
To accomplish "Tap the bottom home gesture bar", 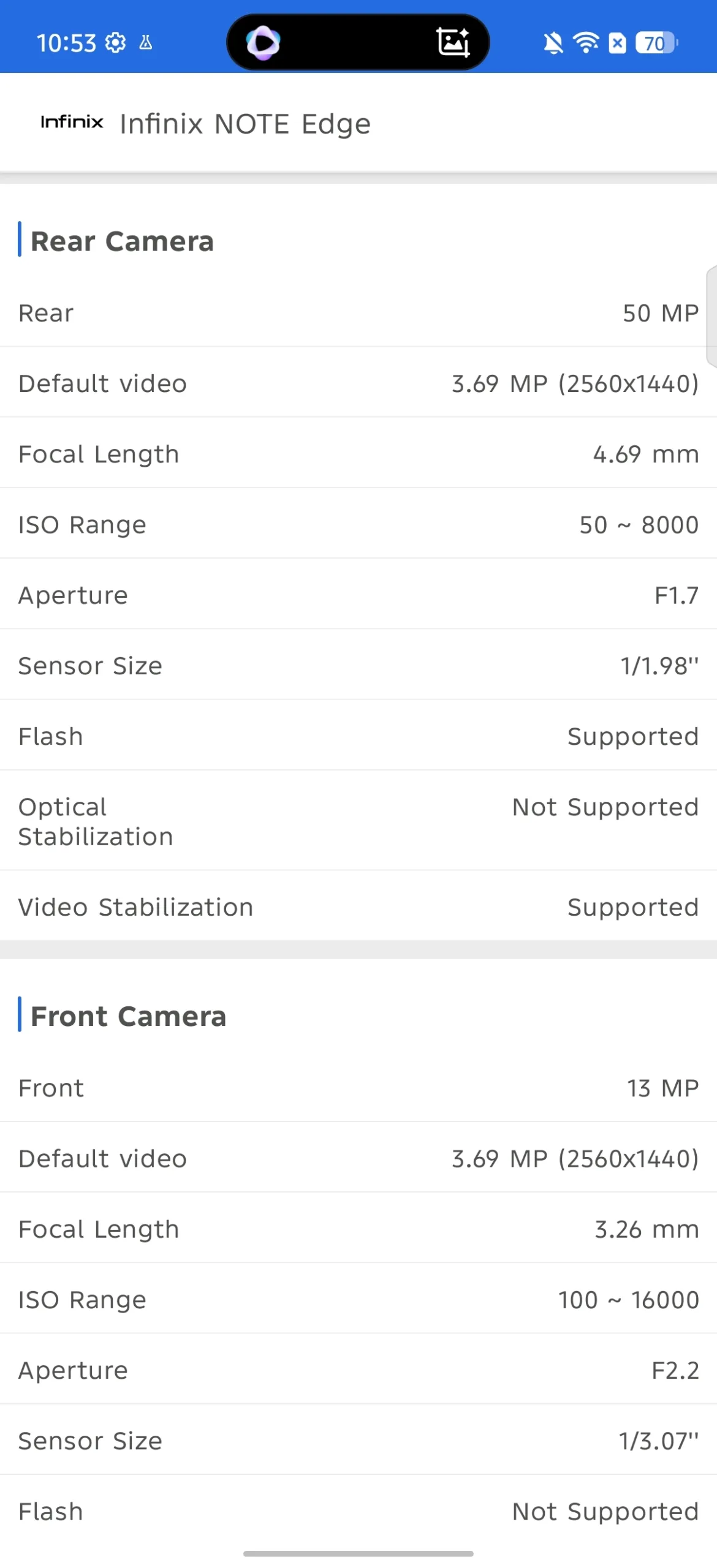I will point(358,1553).
